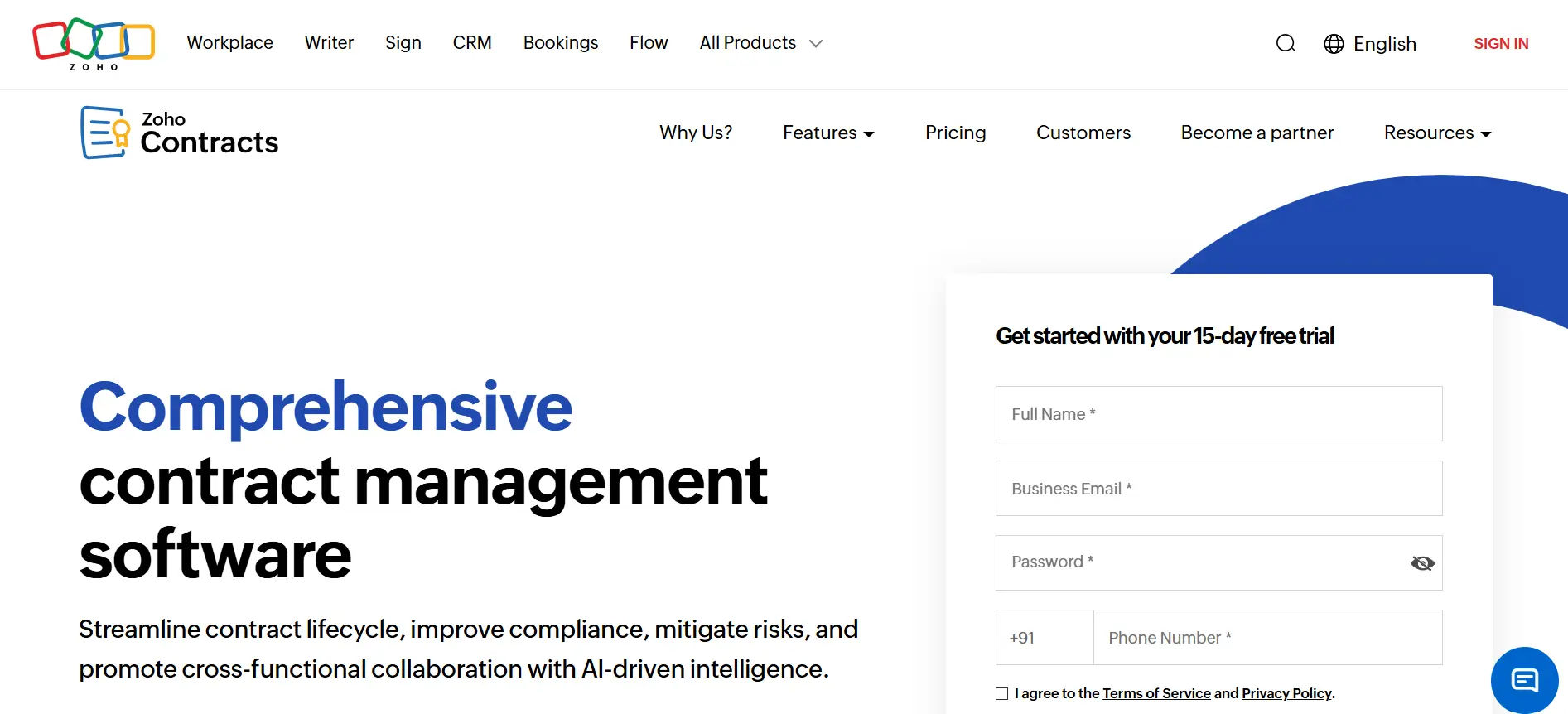Focus the Password field

click(1218, 563)
